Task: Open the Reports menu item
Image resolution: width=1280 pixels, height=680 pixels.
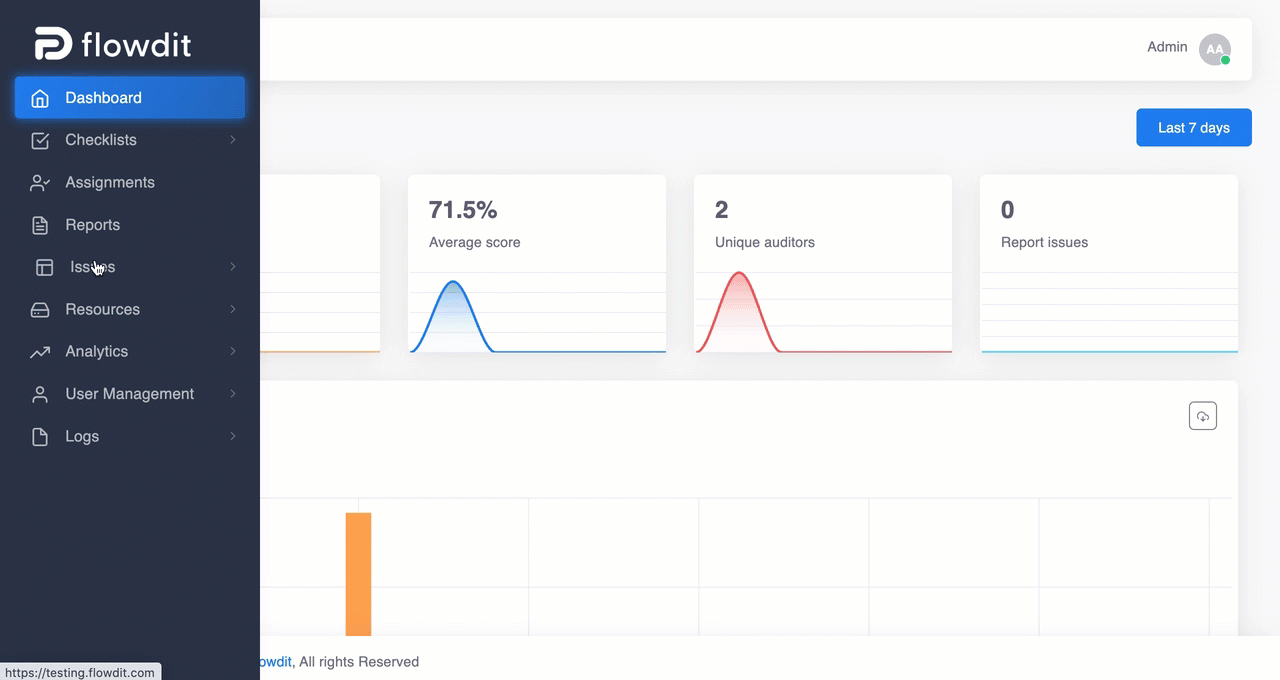Action: [x=130, y=225]
